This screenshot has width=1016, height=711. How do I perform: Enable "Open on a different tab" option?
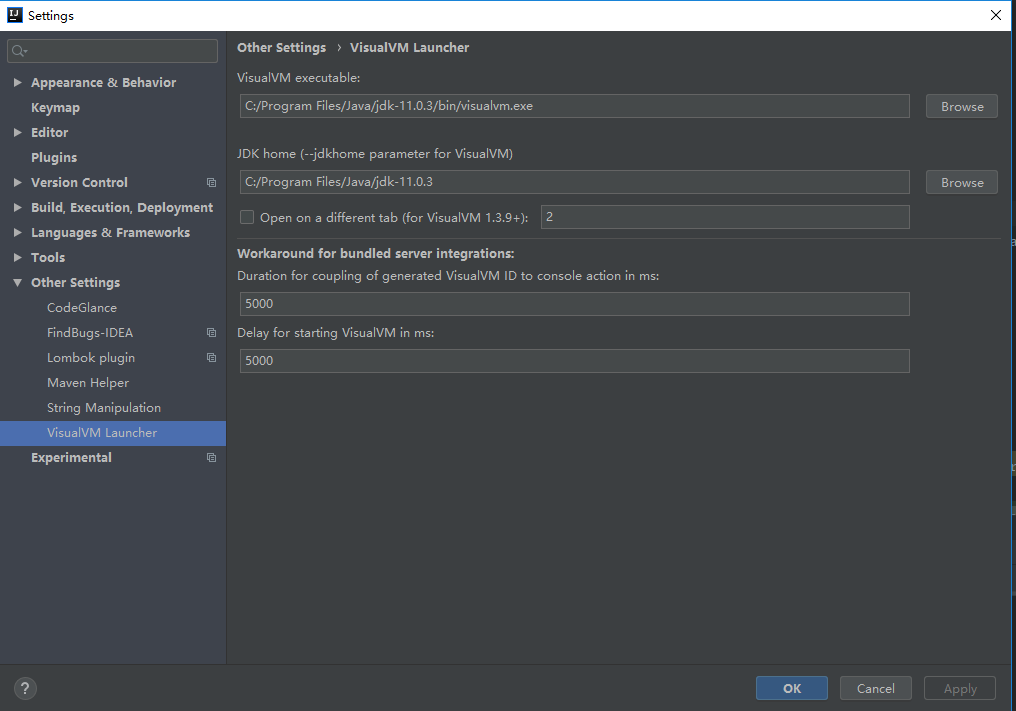tap(246, 217)
